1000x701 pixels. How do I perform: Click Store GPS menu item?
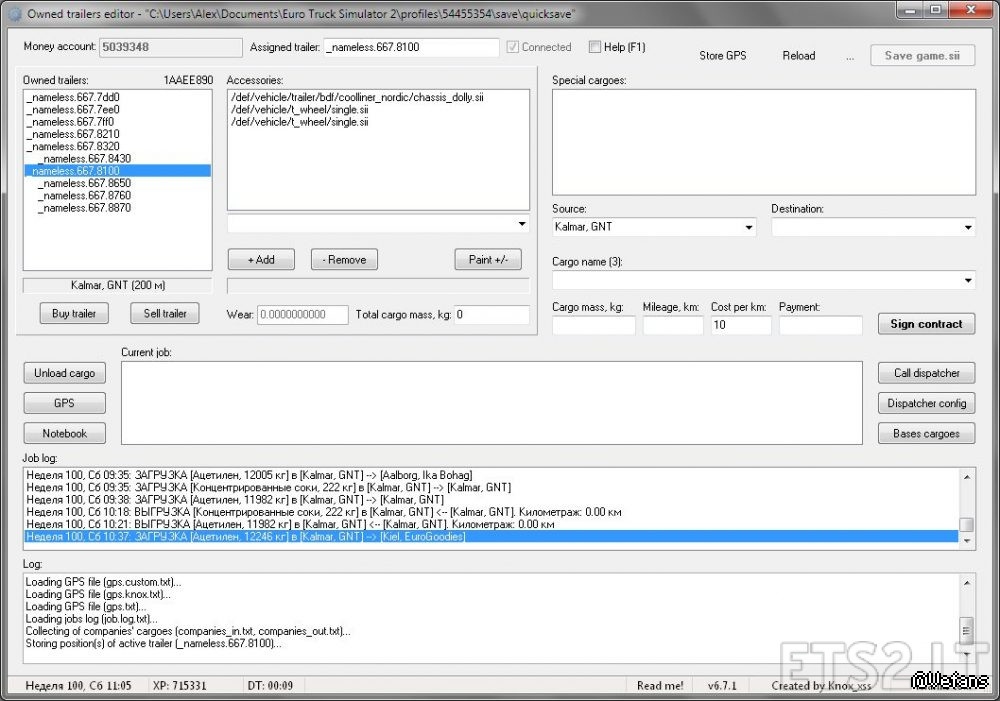(x=722, y=56)
